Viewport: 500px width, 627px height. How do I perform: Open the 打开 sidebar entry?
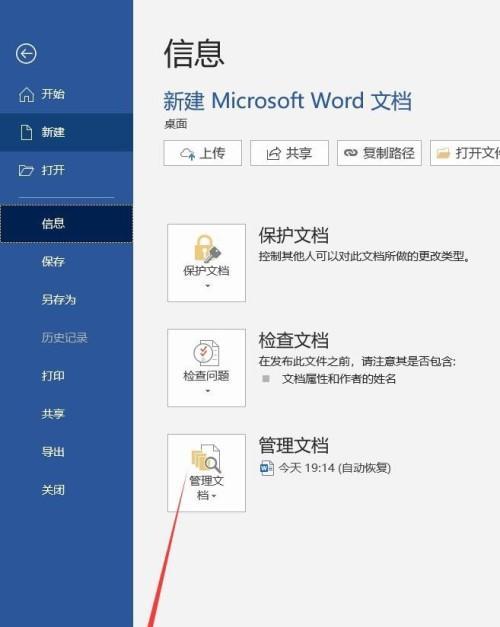(66, 170)
